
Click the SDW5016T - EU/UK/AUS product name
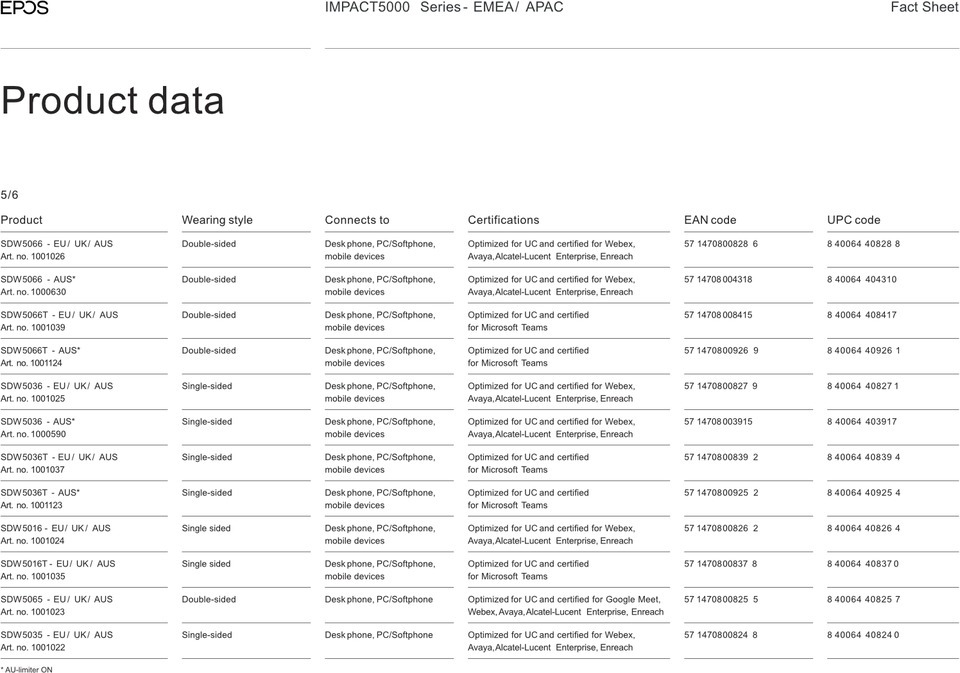58,563
